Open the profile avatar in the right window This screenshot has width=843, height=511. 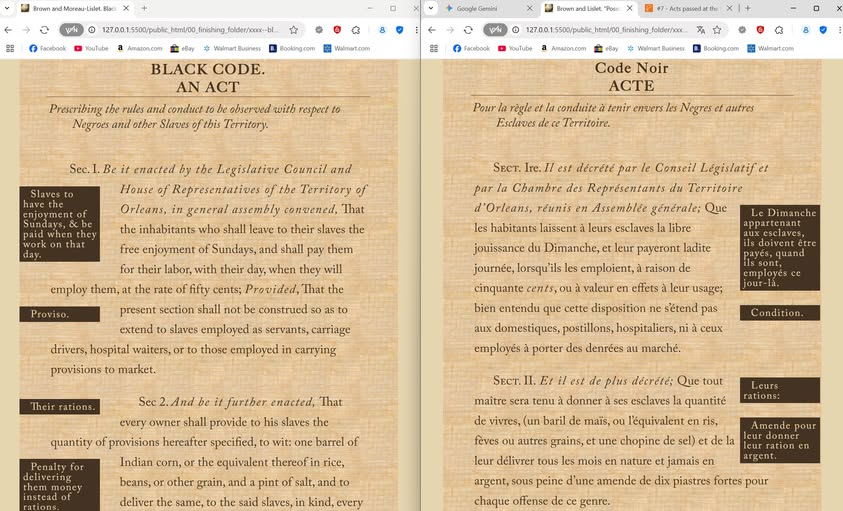click(x=805, y=30)
